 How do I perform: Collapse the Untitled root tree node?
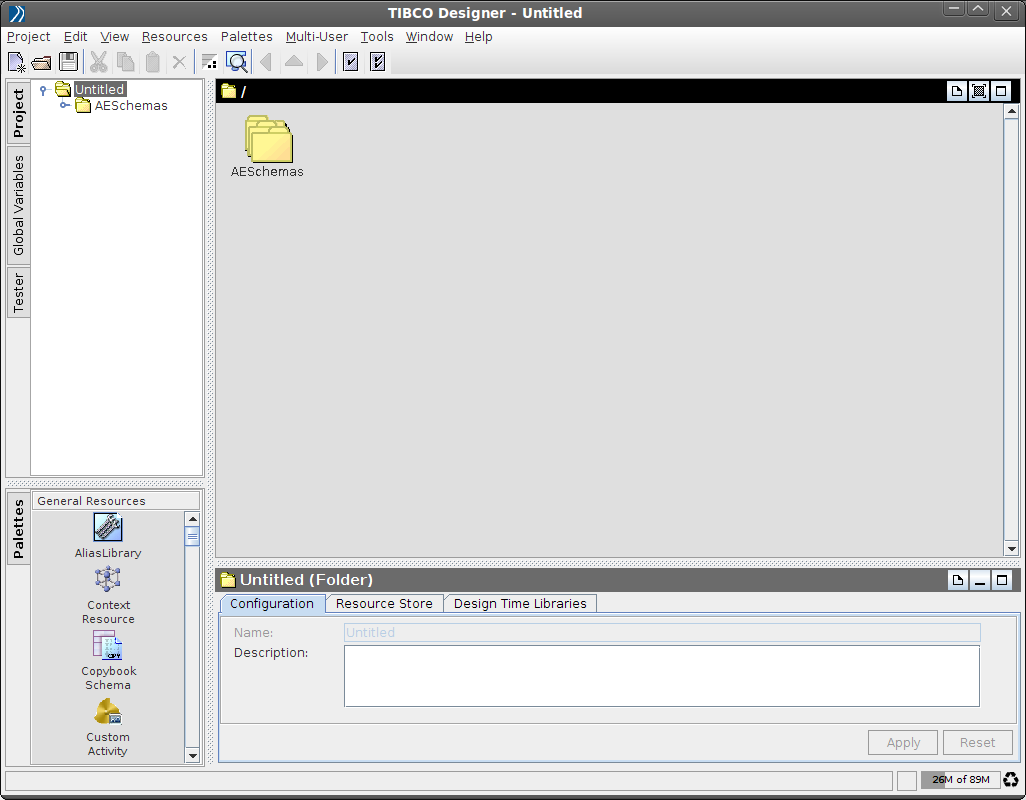coord(43,90)
